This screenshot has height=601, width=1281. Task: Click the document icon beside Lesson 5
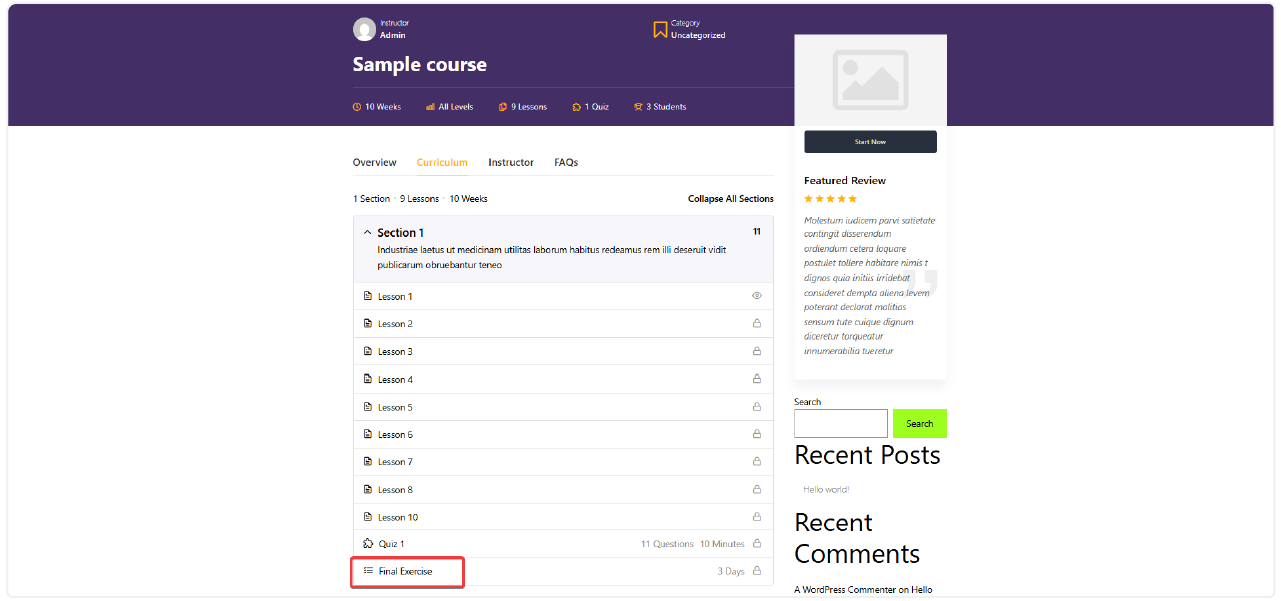pyautogui.click(x=368, y=407)
